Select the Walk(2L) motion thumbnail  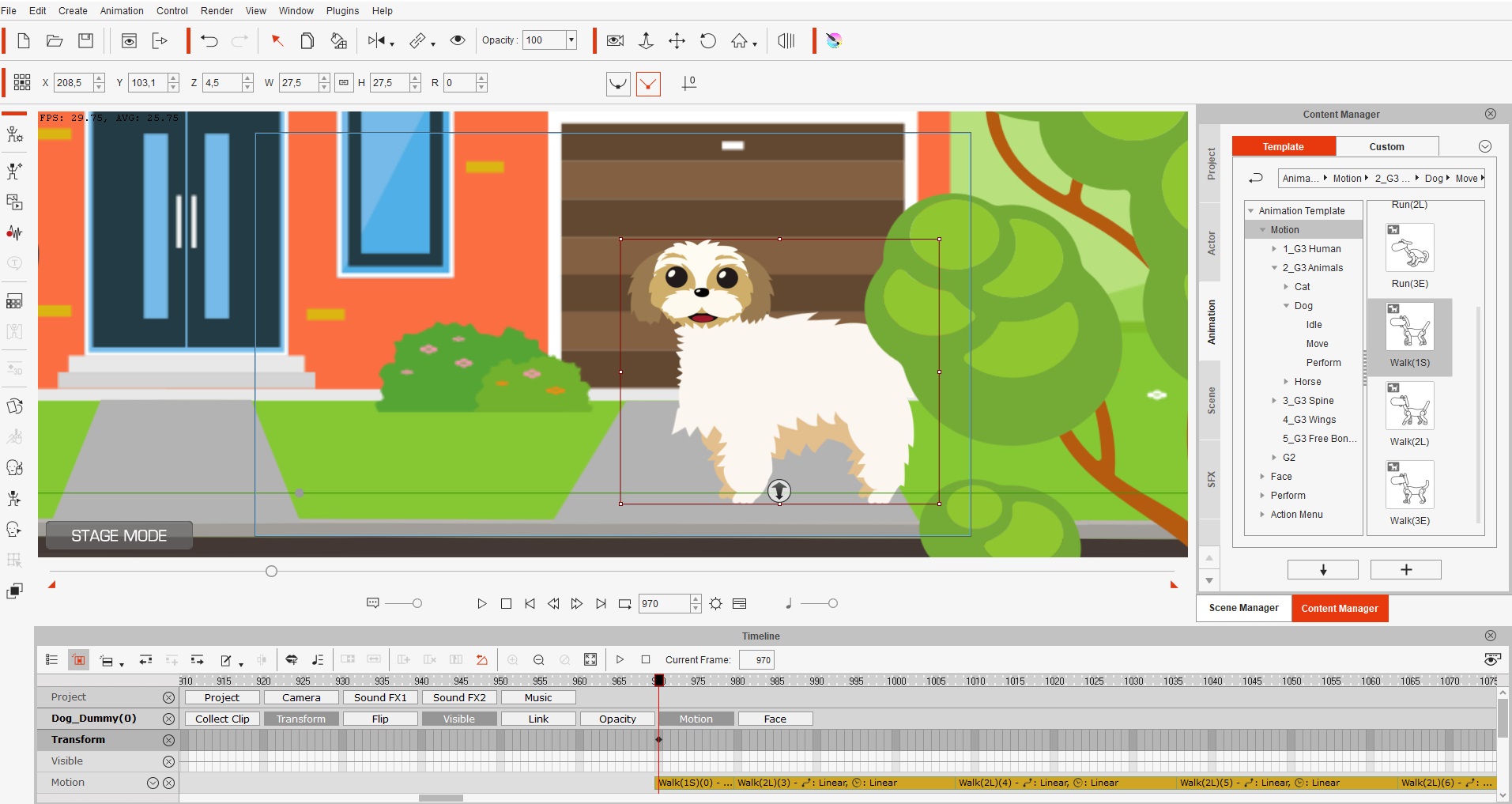pos(1410,406)
